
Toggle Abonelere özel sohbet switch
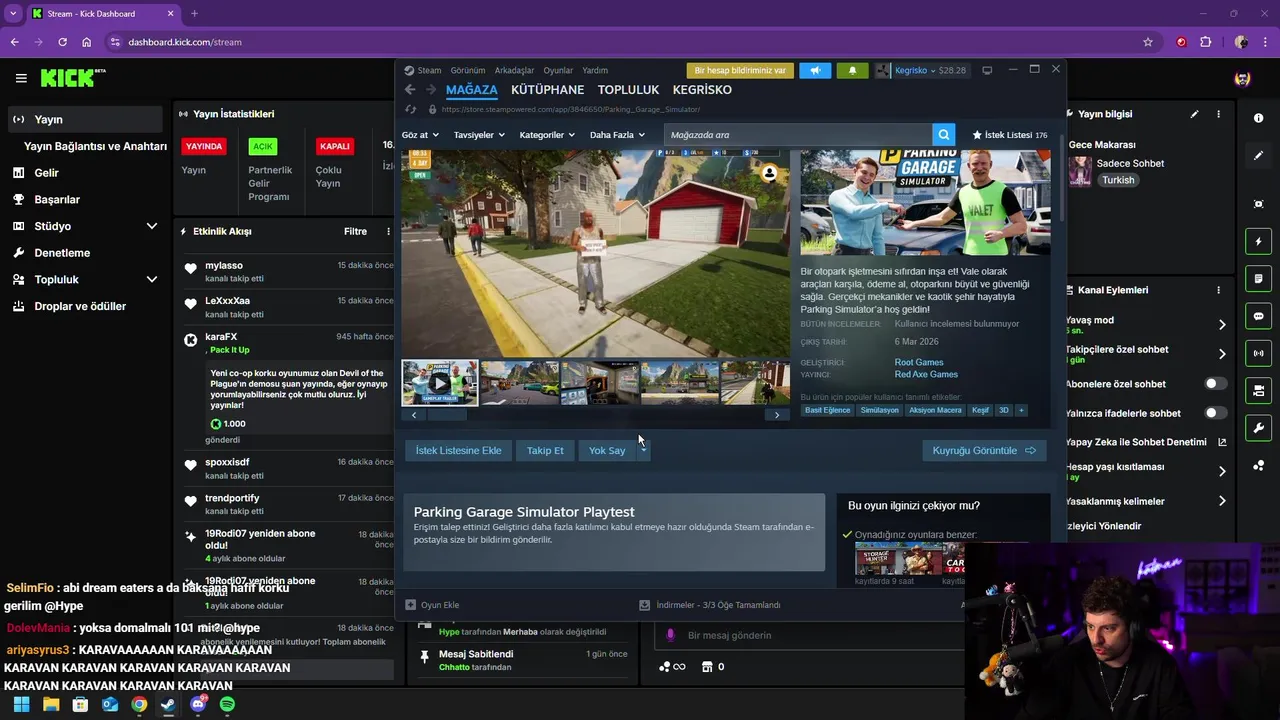click(x=1215, y=383)
